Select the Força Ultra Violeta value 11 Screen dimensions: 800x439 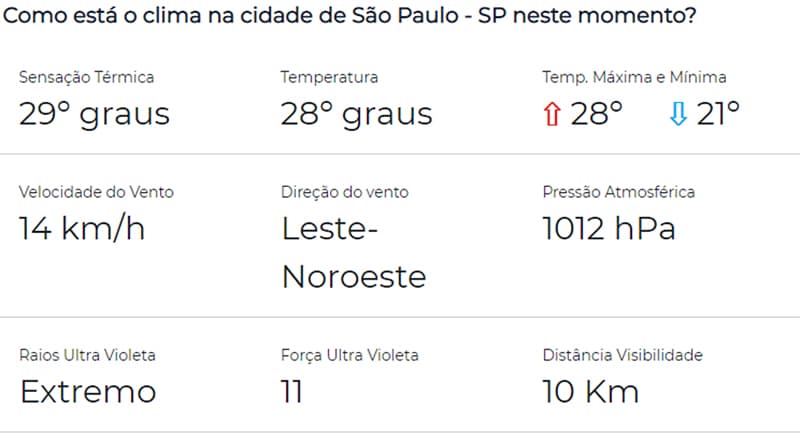coord(292,392)
